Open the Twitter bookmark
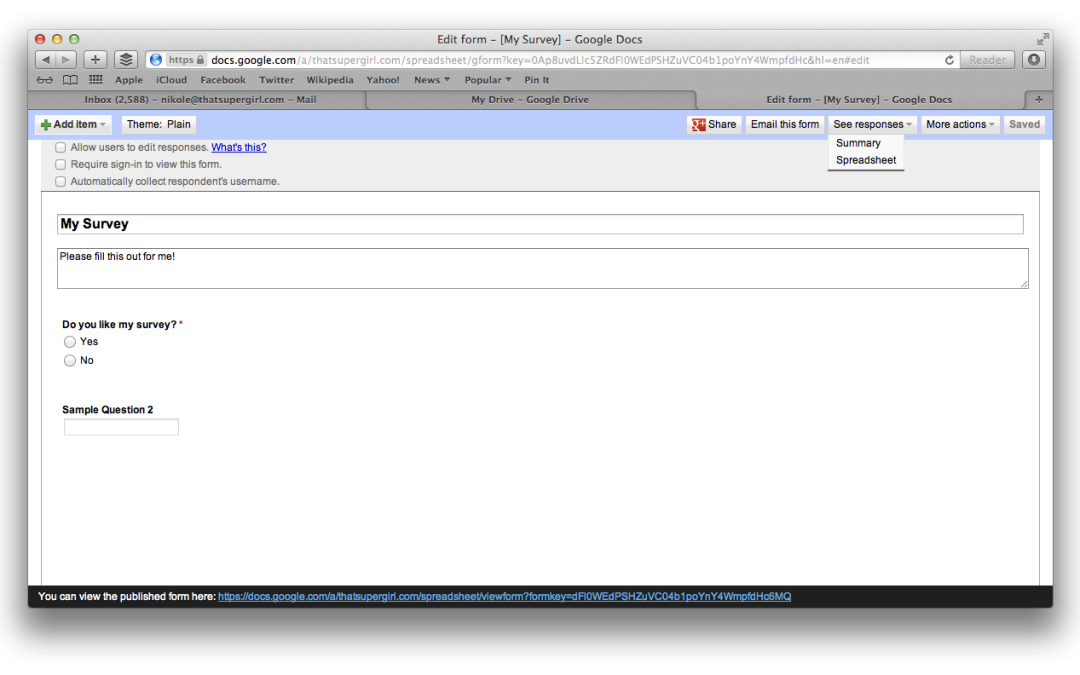 coord(276,80)
